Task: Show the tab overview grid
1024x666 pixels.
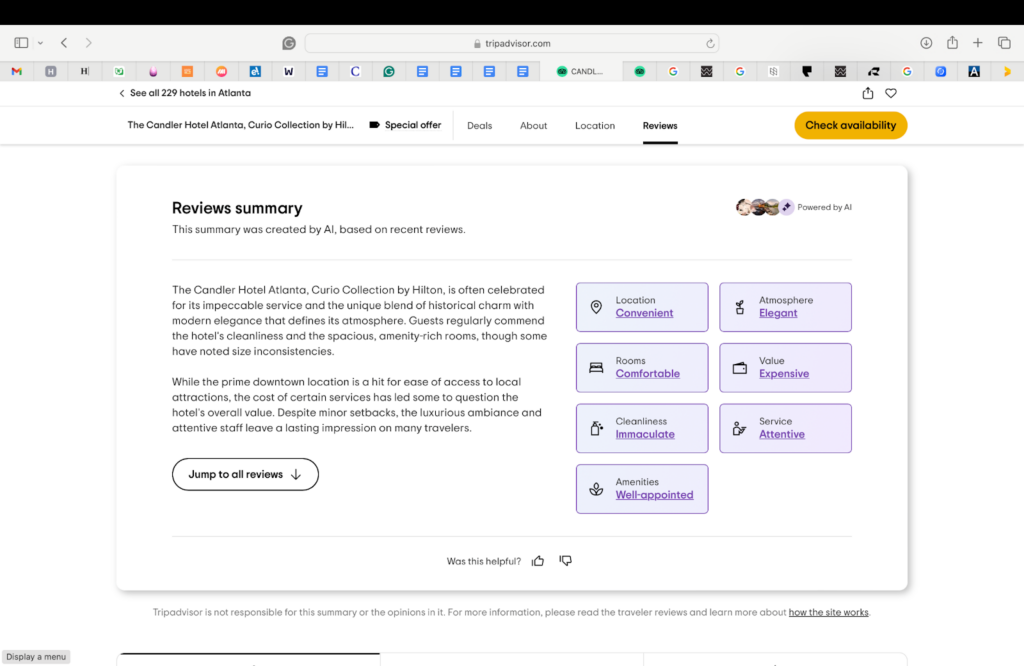Action: (1004, 43)
